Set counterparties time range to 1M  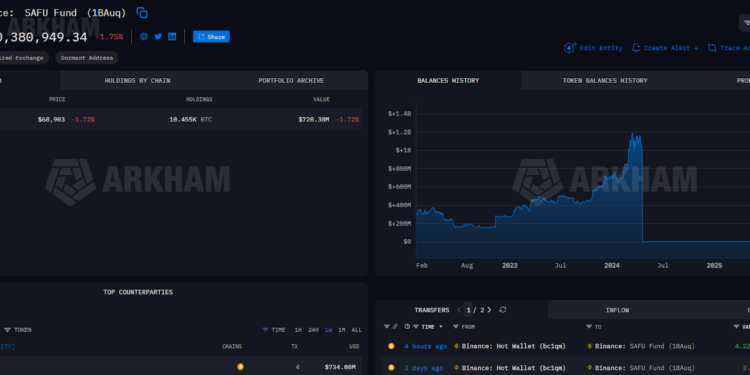[342, 330]
